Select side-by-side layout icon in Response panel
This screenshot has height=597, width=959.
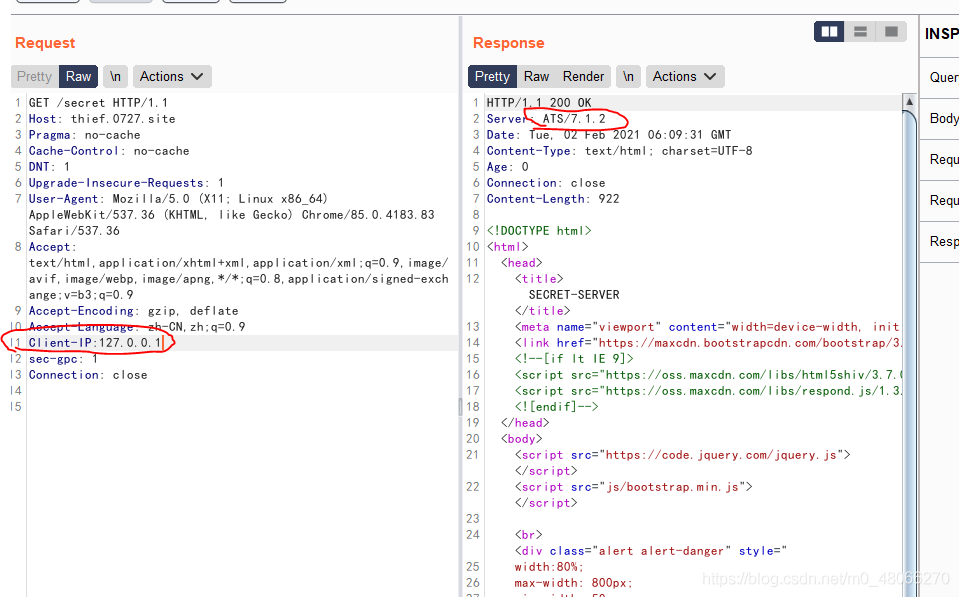coord(829,31)
